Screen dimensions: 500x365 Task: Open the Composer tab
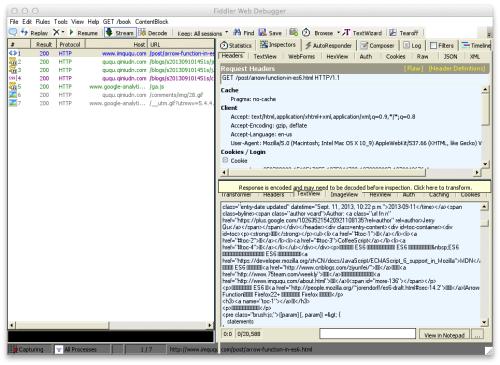(377, 45)
